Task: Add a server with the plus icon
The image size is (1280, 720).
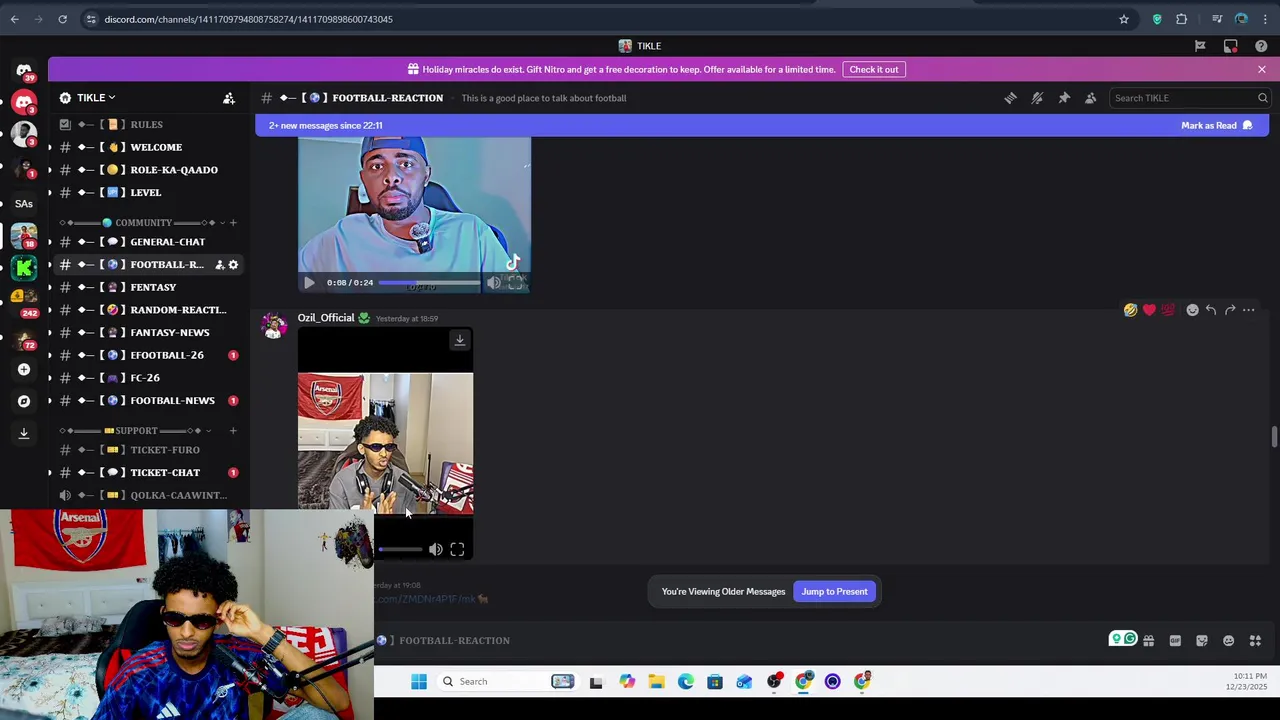Action: [24, 369]
